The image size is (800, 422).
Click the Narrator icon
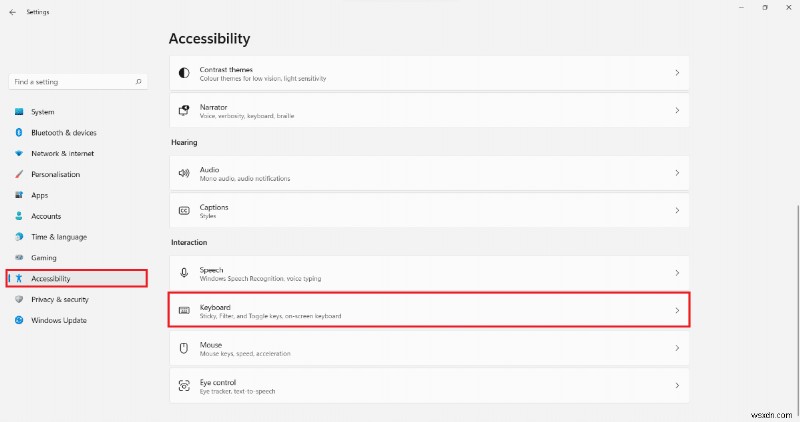point(184,110)
